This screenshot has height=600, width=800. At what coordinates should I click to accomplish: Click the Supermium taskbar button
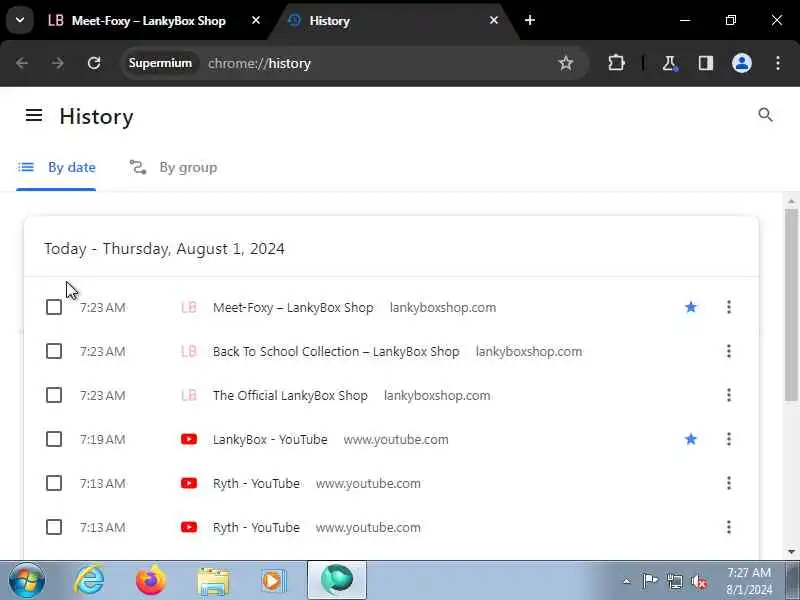coord(337,580)
